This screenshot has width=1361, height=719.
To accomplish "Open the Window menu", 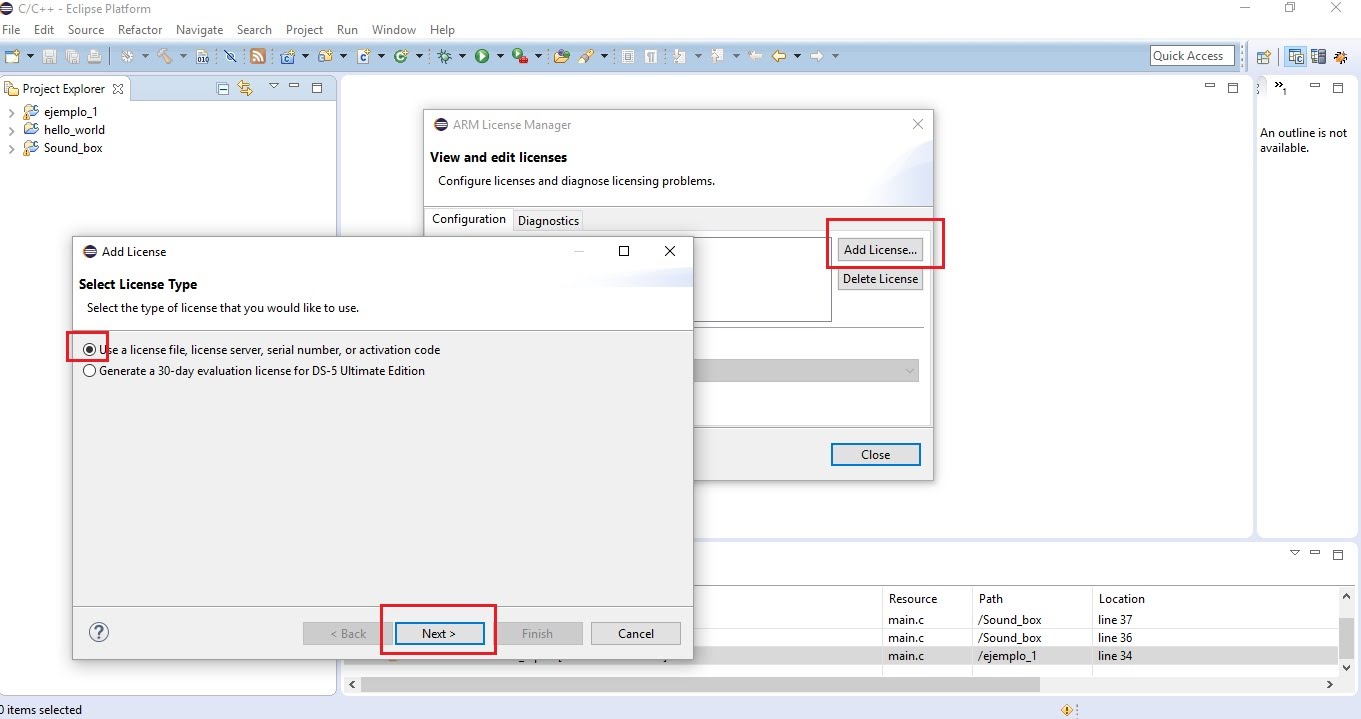I will pos(393,30).
